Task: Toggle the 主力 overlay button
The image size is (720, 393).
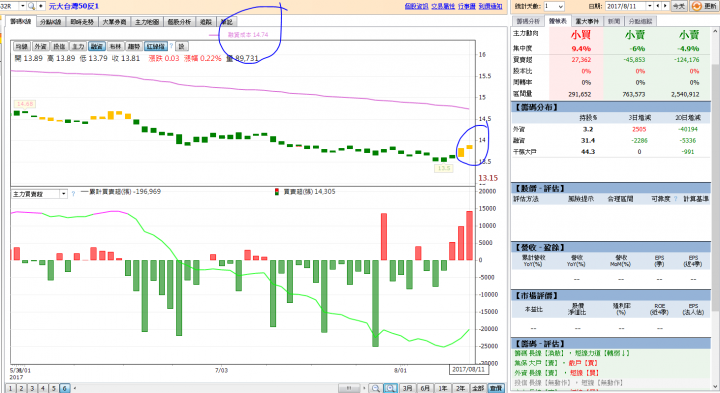Action: click(78, 46)
